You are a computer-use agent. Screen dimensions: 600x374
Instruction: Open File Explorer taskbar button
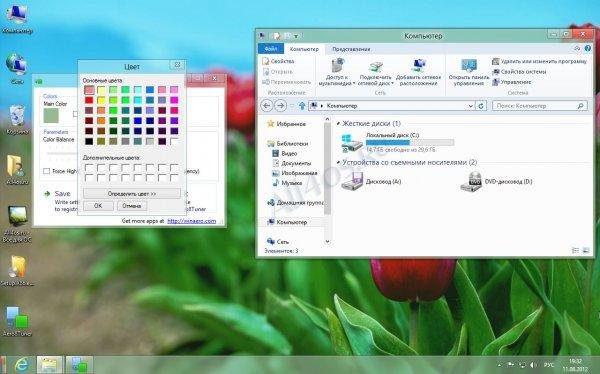[49, 364]
